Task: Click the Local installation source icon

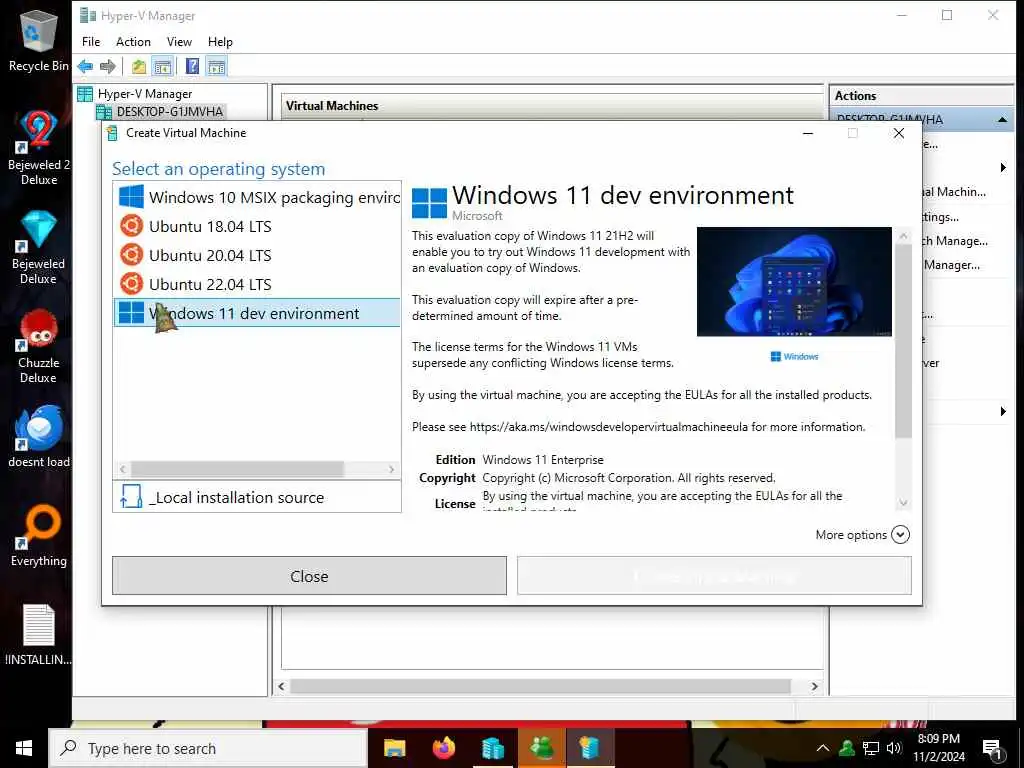Action: point(131,497)
